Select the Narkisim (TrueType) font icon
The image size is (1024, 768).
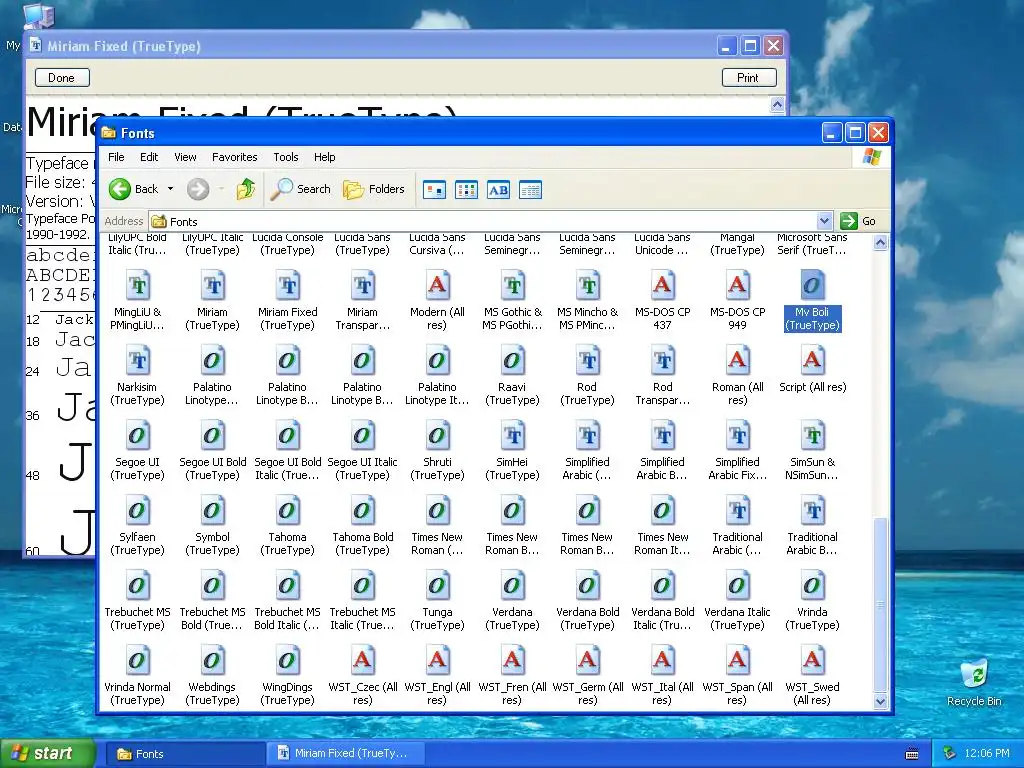tap(137, 361)
